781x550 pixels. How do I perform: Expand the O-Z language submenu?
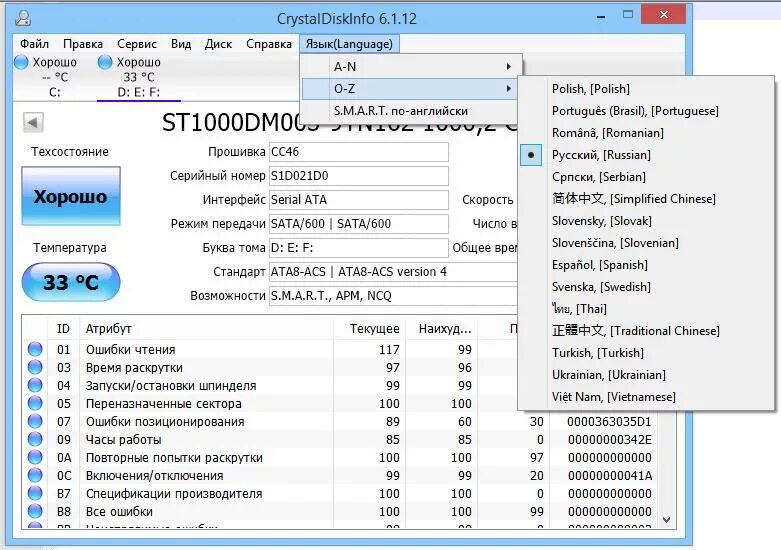411,89
